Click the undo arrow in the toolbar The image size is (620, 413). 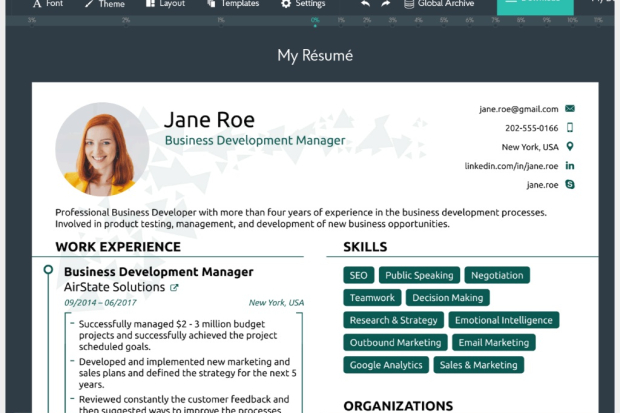[x=365, y=4]
